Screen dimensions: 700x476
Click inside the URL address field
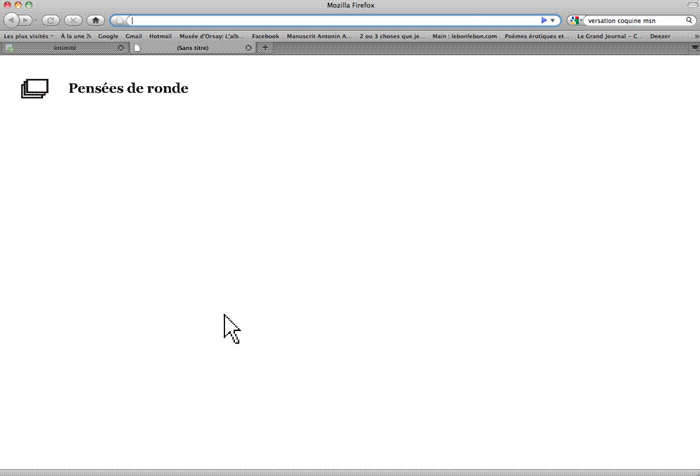click(330, 20)
